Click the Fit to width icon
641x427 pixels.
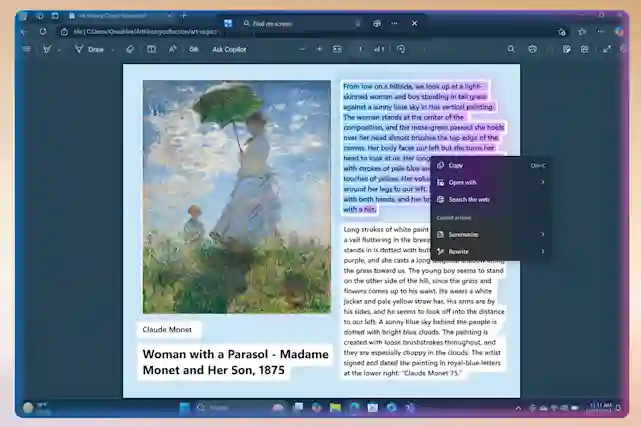(x=337, y=49)
